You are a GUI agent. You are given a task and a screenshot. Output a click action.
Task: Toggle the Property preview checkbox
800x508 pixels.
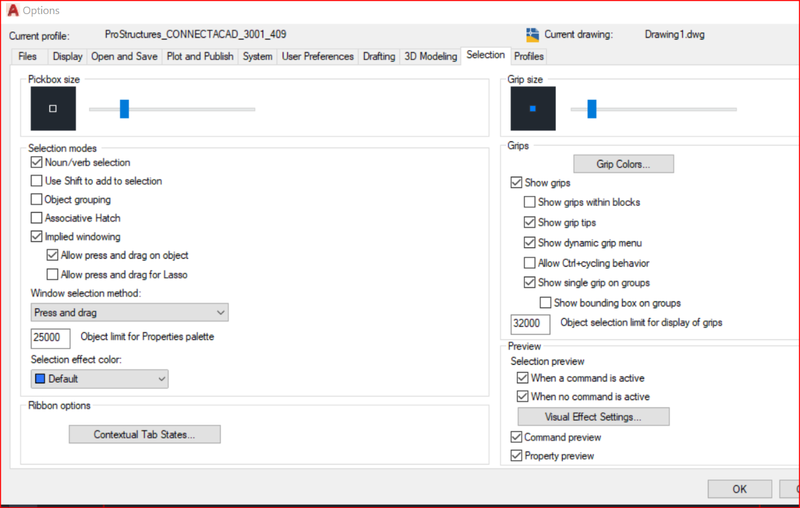tap(516, 455)
